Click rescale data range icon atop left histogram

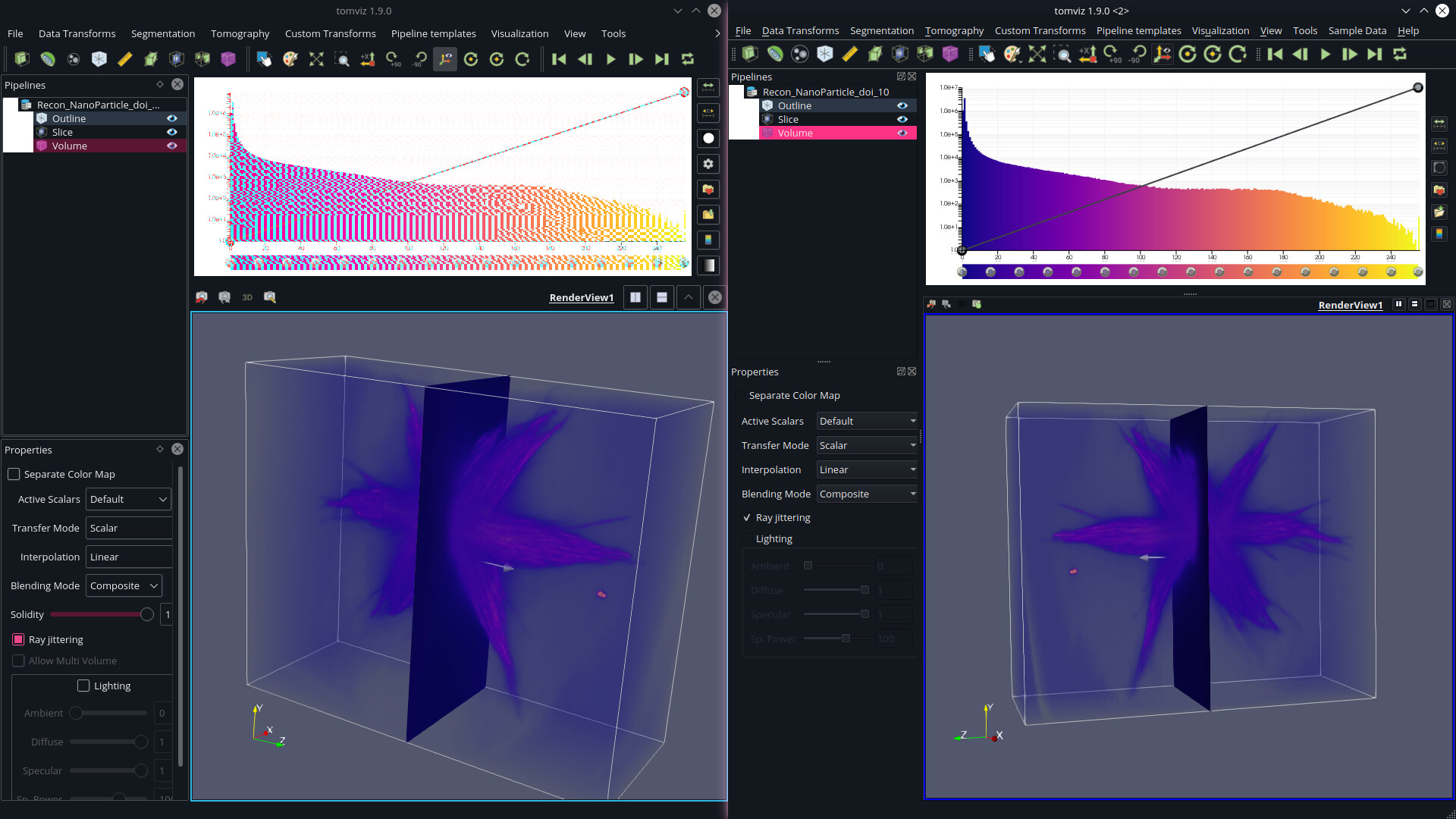click(708, 88)
